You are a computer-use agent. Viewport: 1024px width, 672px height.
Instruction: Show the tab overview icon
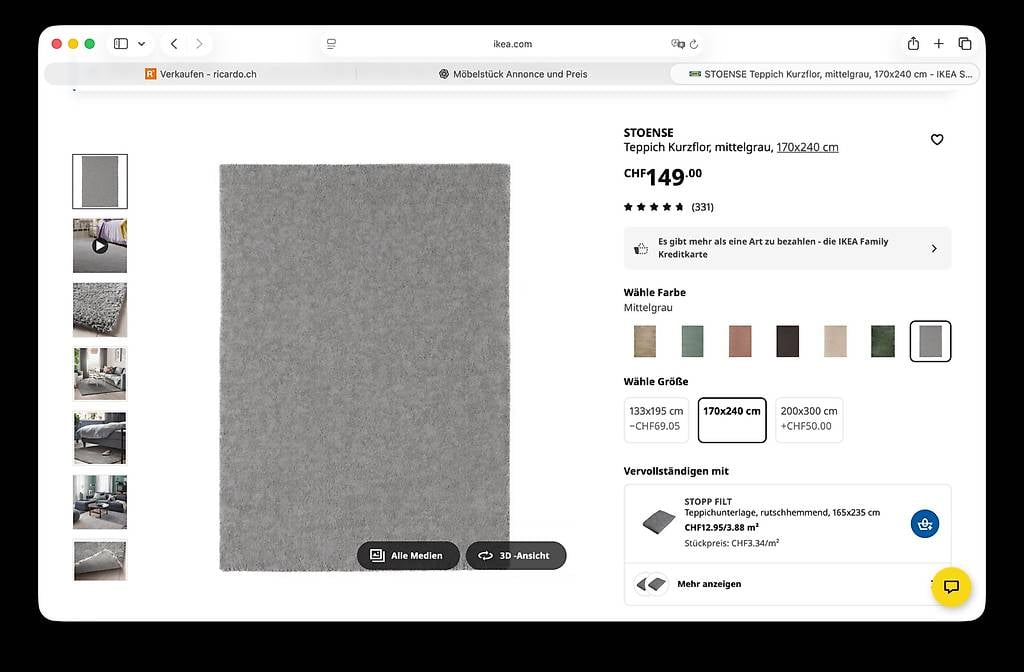point(965,44)
